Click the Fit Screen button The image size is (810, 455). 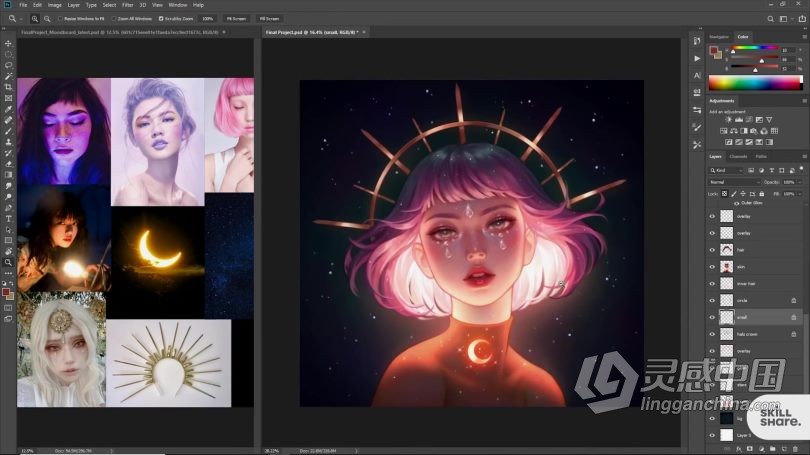tap(236, 19)
